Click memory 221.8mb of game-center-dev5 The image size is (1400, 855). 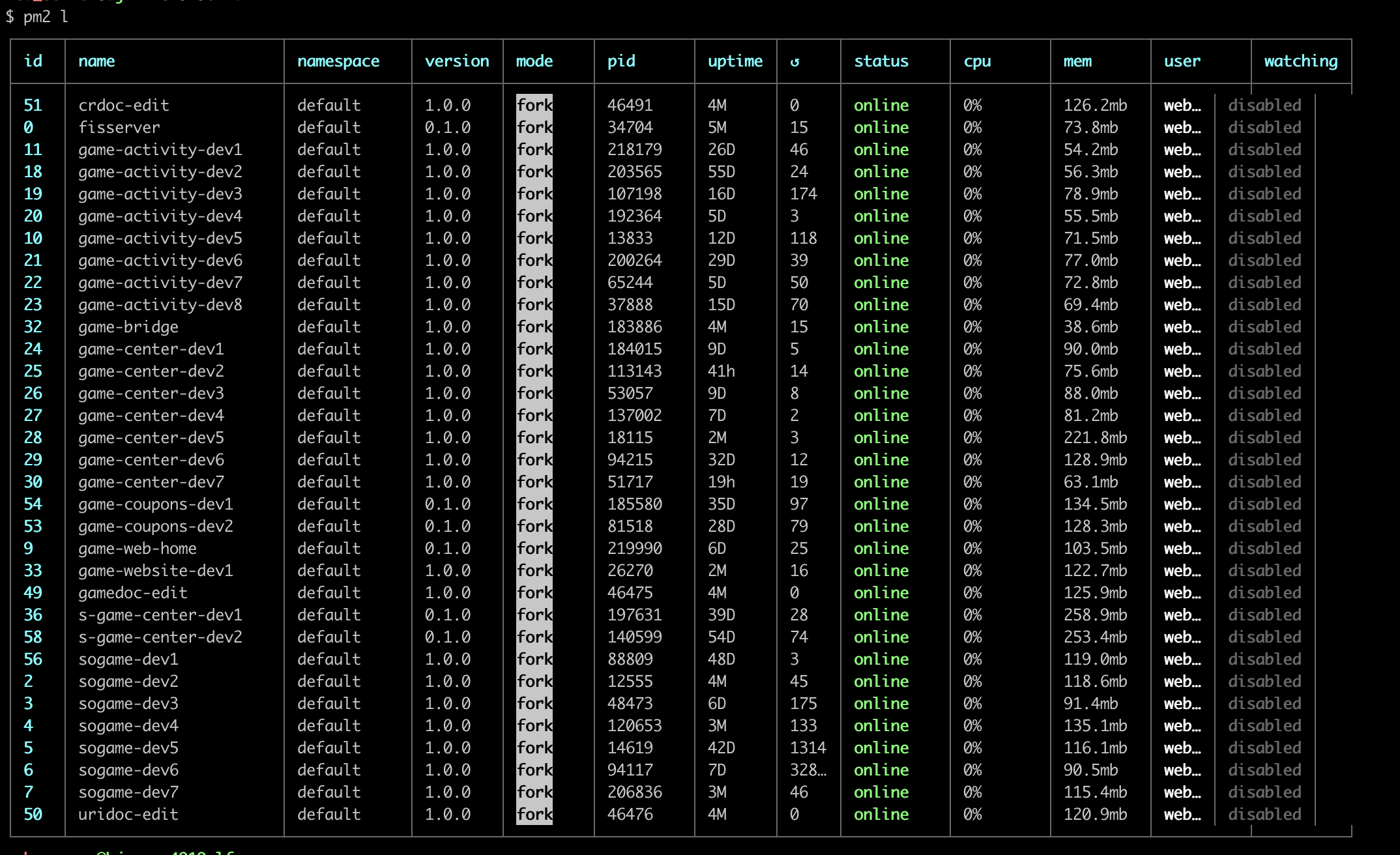click(1095, 438)
